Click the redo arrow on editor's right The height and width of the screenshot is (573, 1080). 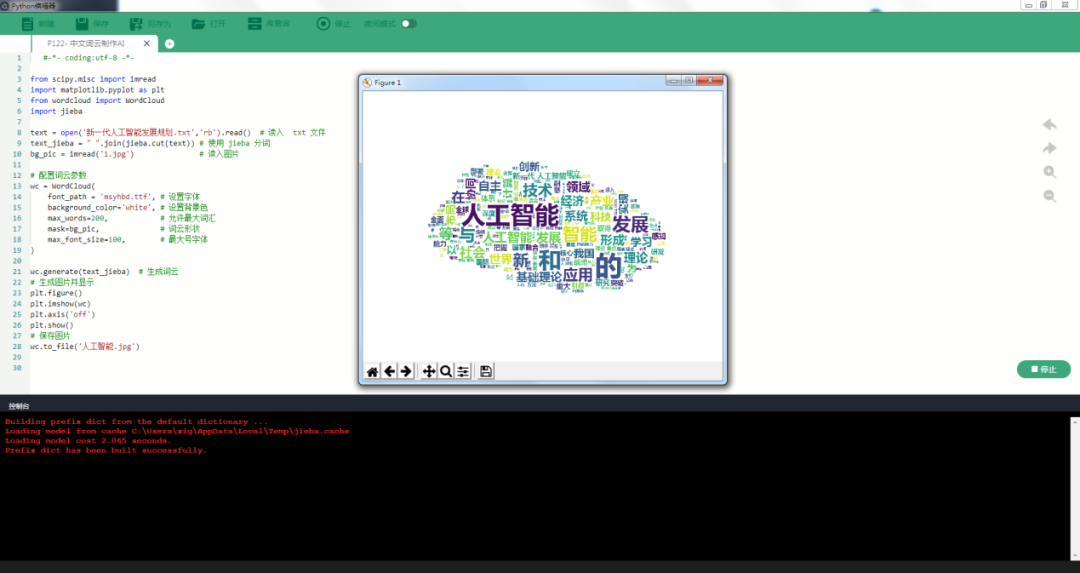click(x=1050, y=148)
